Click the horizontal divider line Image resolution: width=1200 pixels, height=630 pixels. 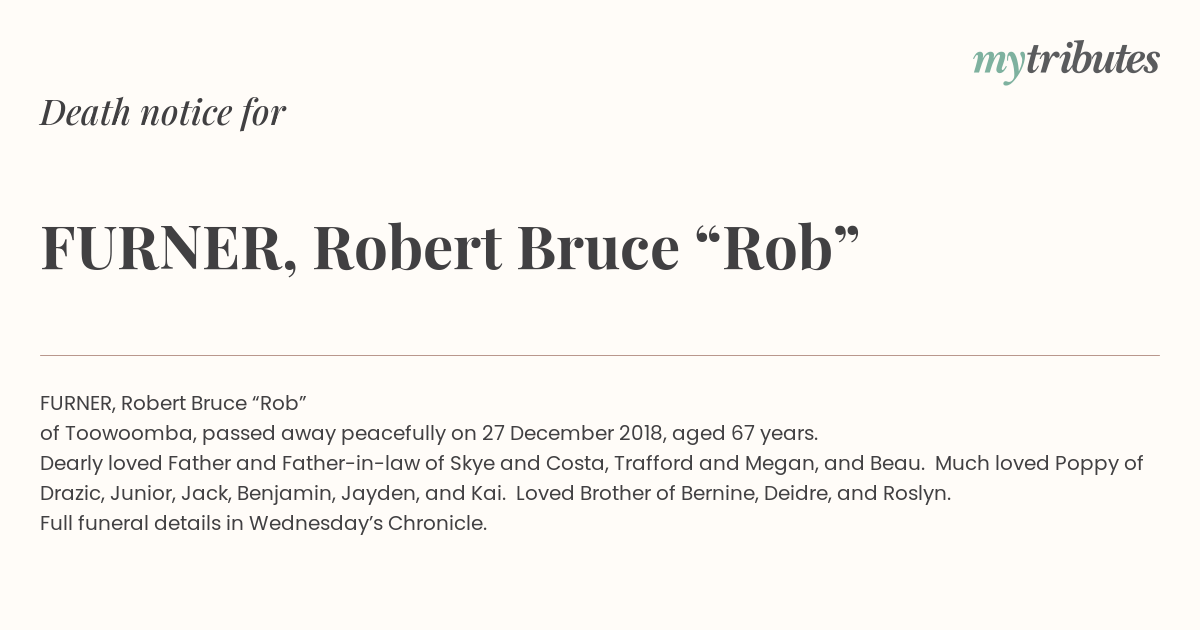600,355
